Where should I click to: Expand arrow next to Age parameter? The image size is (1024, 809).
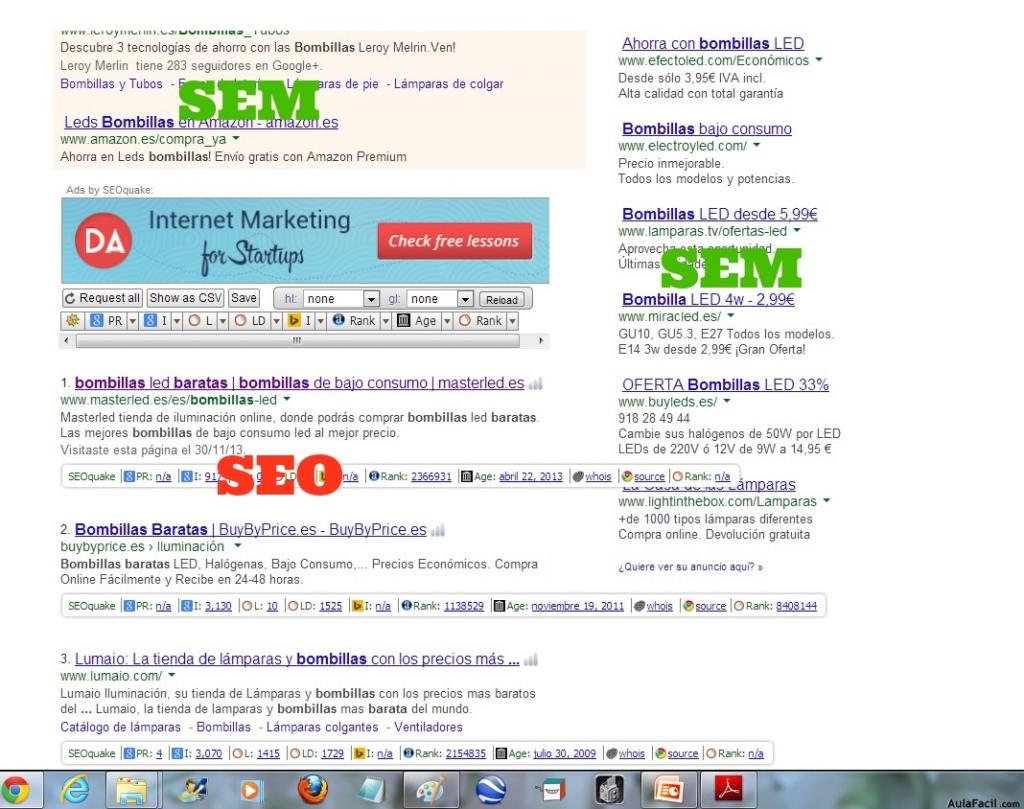(447, 321)
